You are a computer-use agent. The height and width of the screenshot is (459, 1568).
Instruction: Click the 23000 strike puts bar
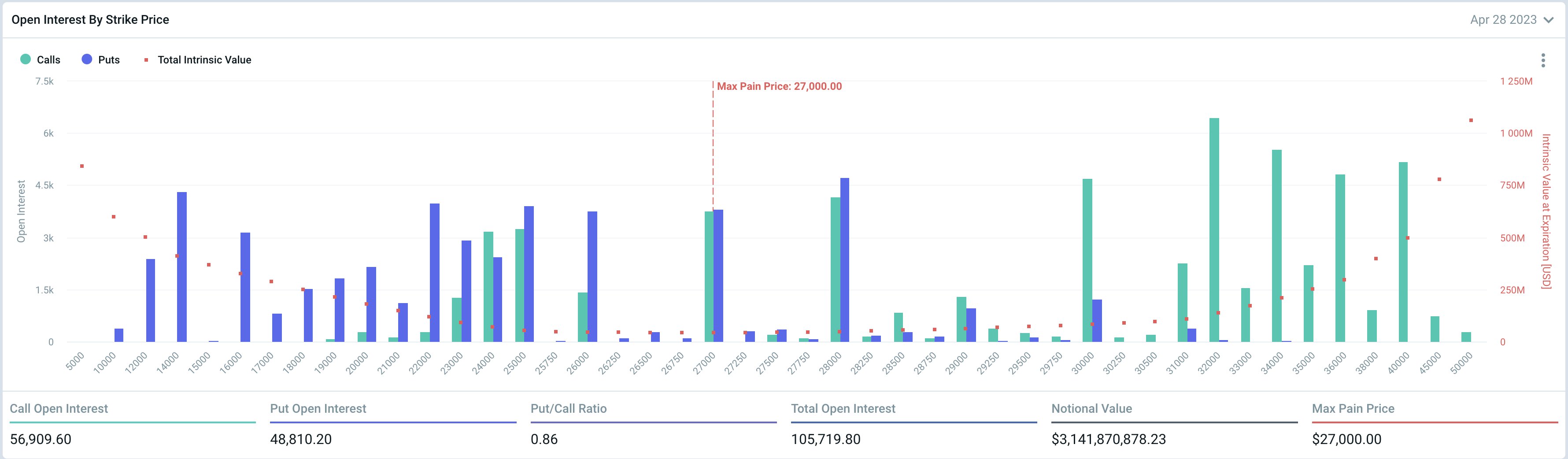pyautogui.click(x=466, y=292)
